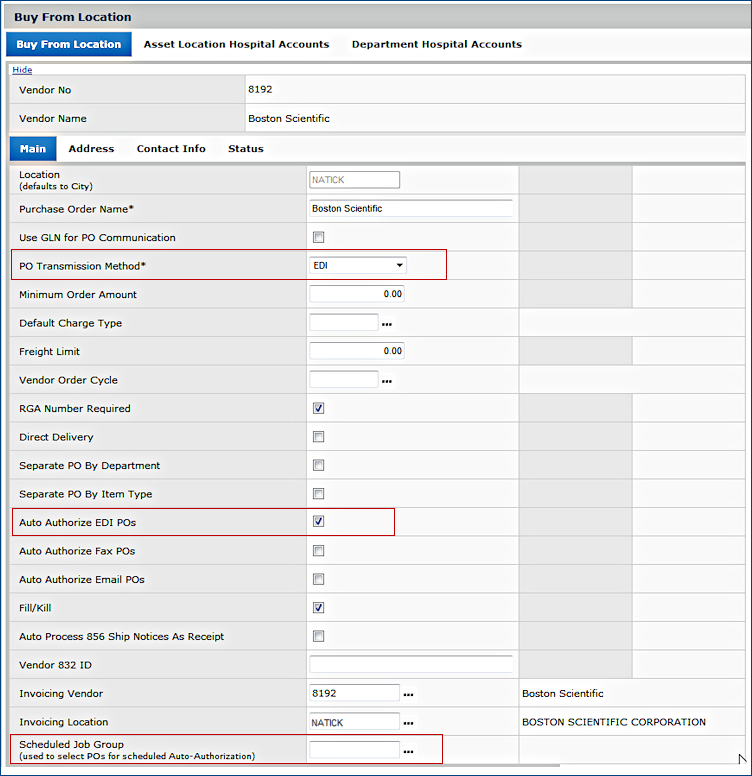The width and height of the screenshot is (752, 776).
Task: Open Department Hospital Accounts tab
Action: point(436,45)
